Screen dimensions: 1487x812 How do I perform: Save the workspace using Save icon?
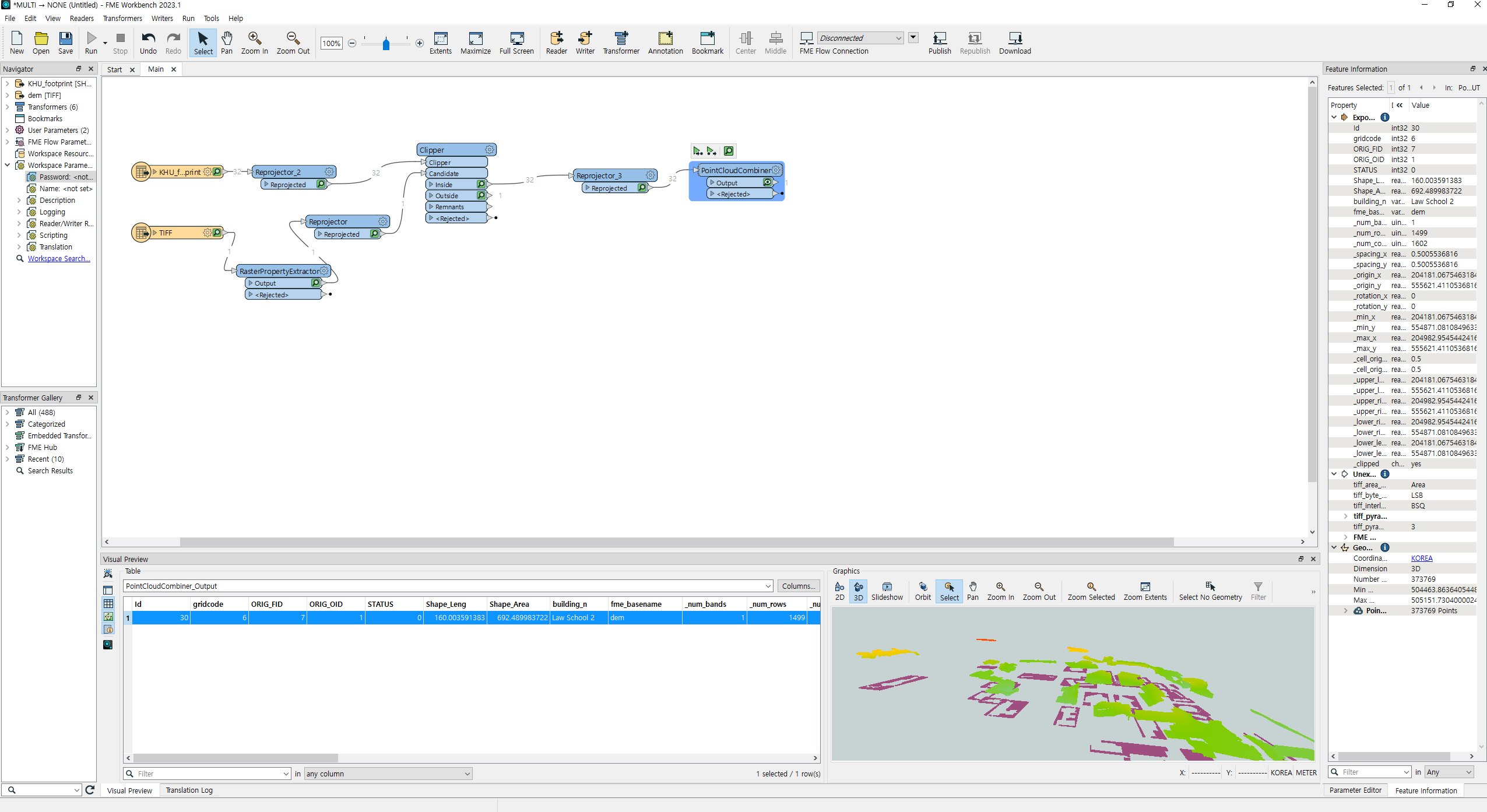(x=65, y=43)
